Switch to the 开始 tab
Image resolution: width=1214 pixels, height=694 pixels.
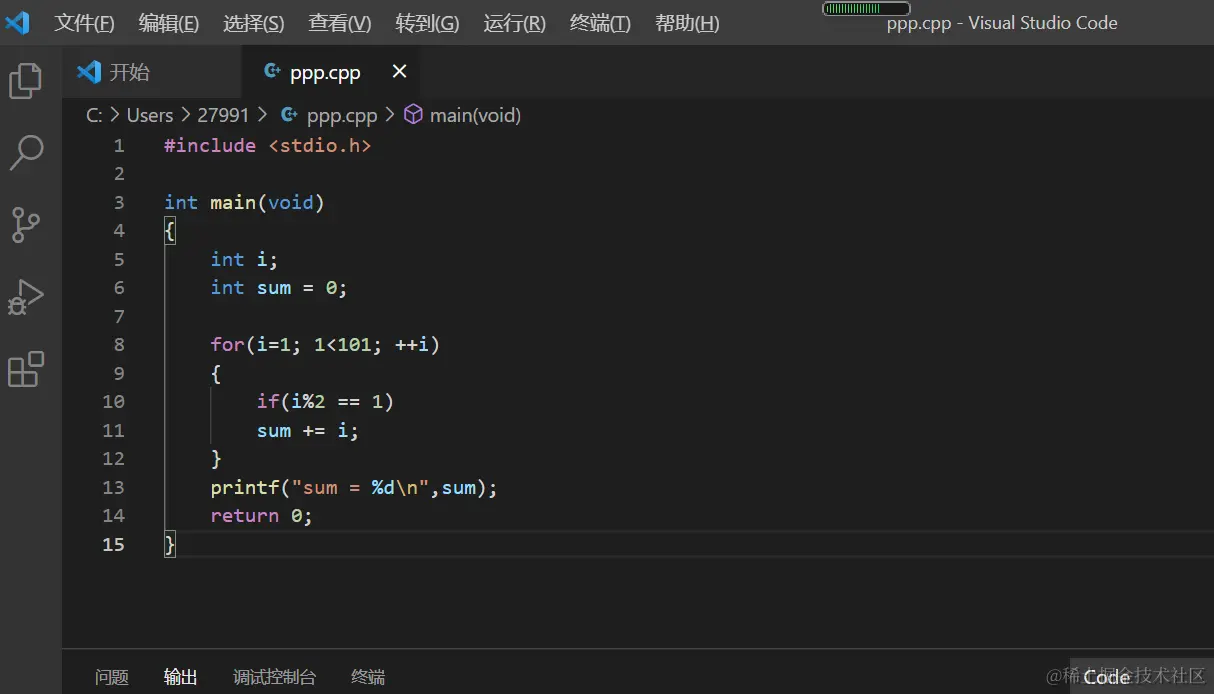(152, 72)
